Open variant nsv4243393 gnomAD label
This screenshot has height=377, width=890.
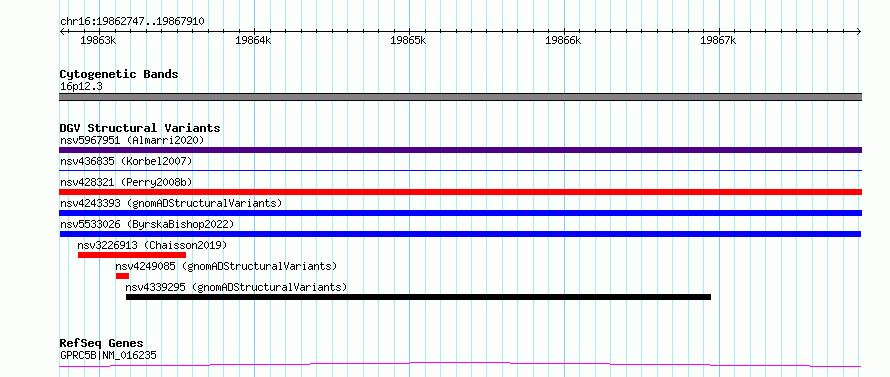tap(171, 203)
